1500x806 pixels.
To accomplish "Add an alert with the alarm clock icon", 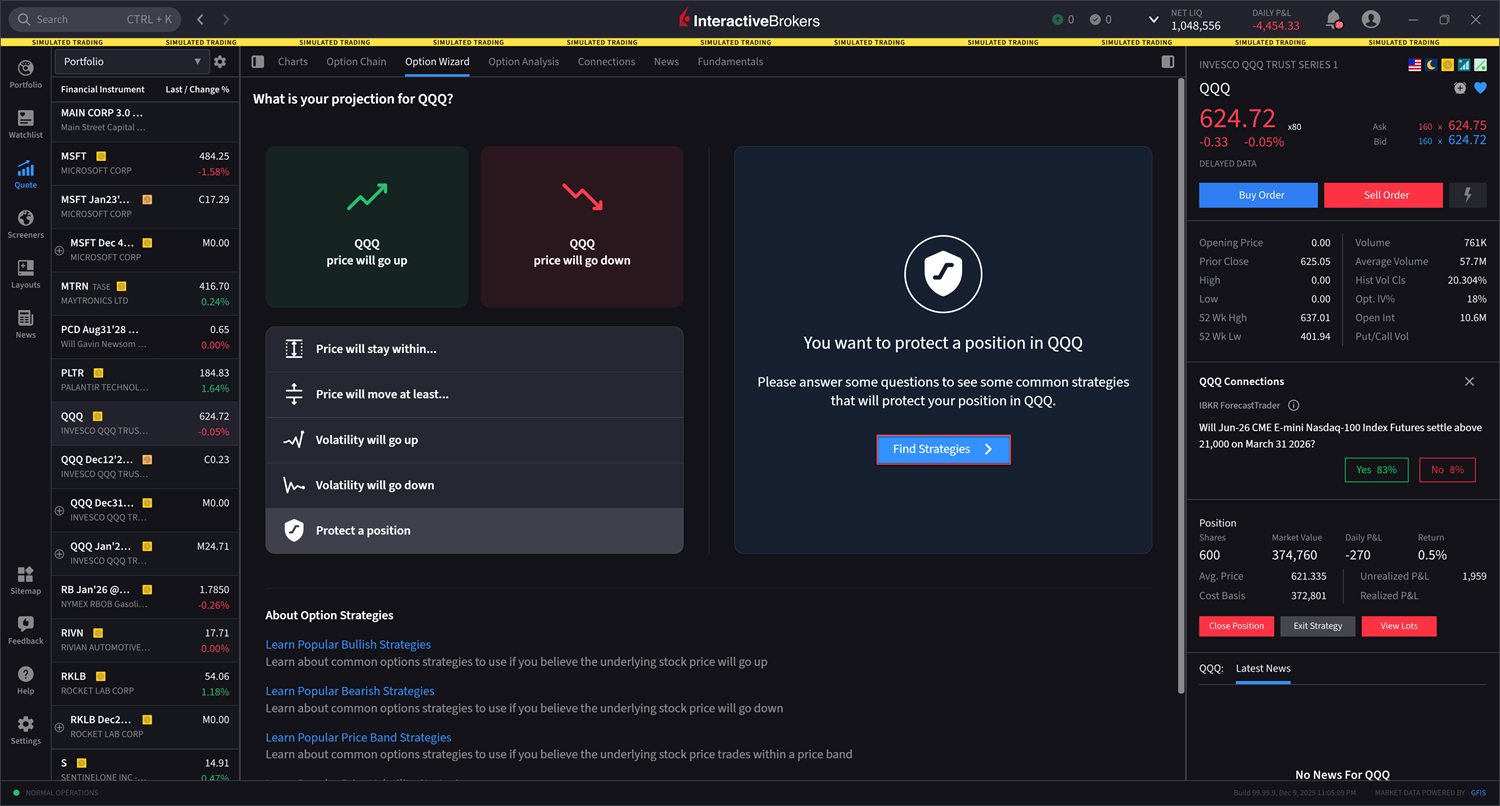I will (x=1460, y=88).
